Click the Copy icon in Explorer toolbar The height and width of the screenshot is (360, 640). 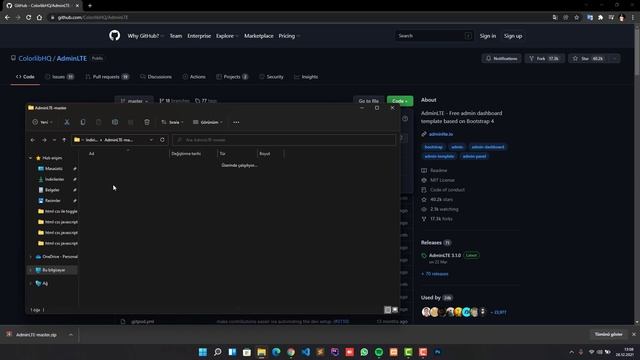pos(83,122)
